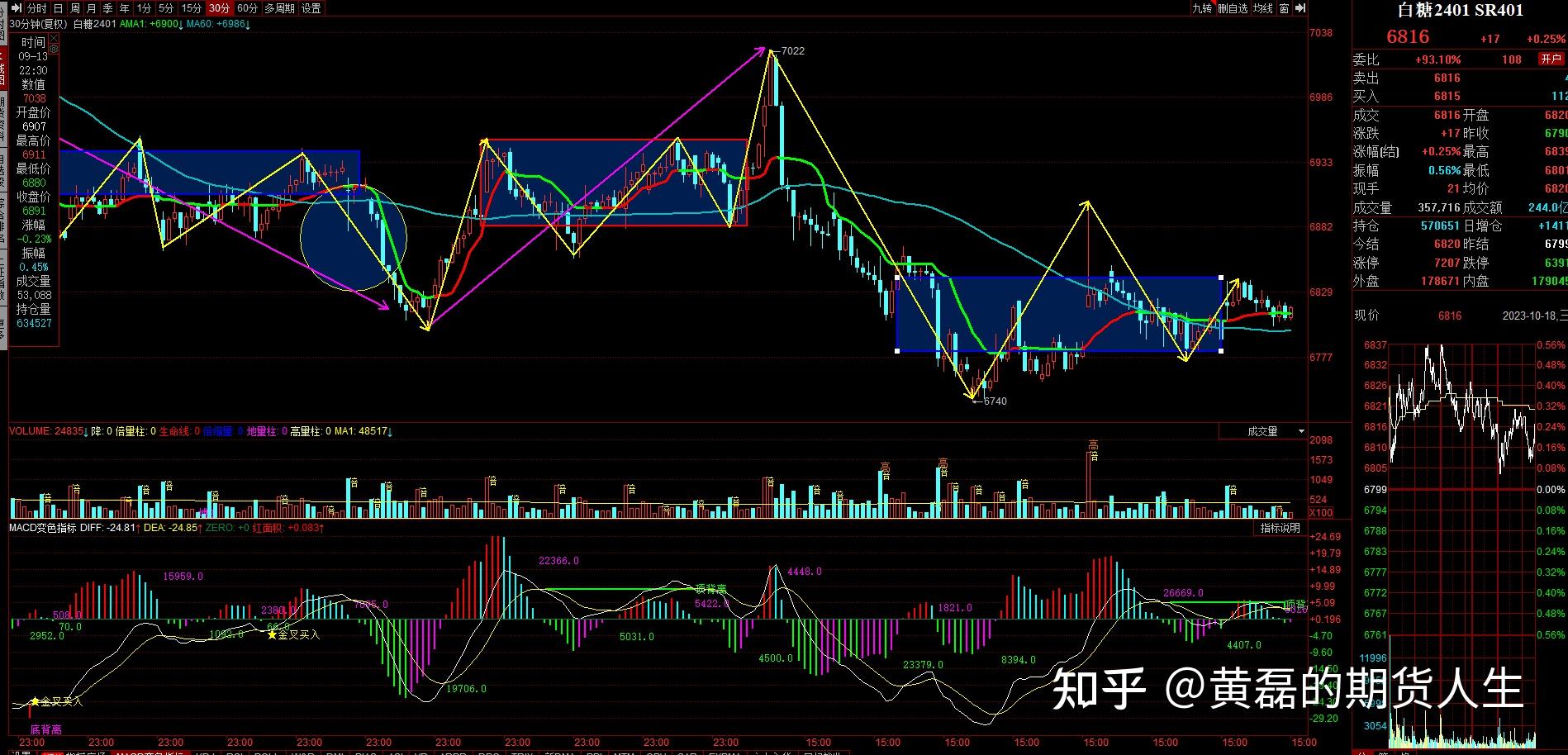
Task: Switch chart to the 15分 period
Action: (192, 8)
